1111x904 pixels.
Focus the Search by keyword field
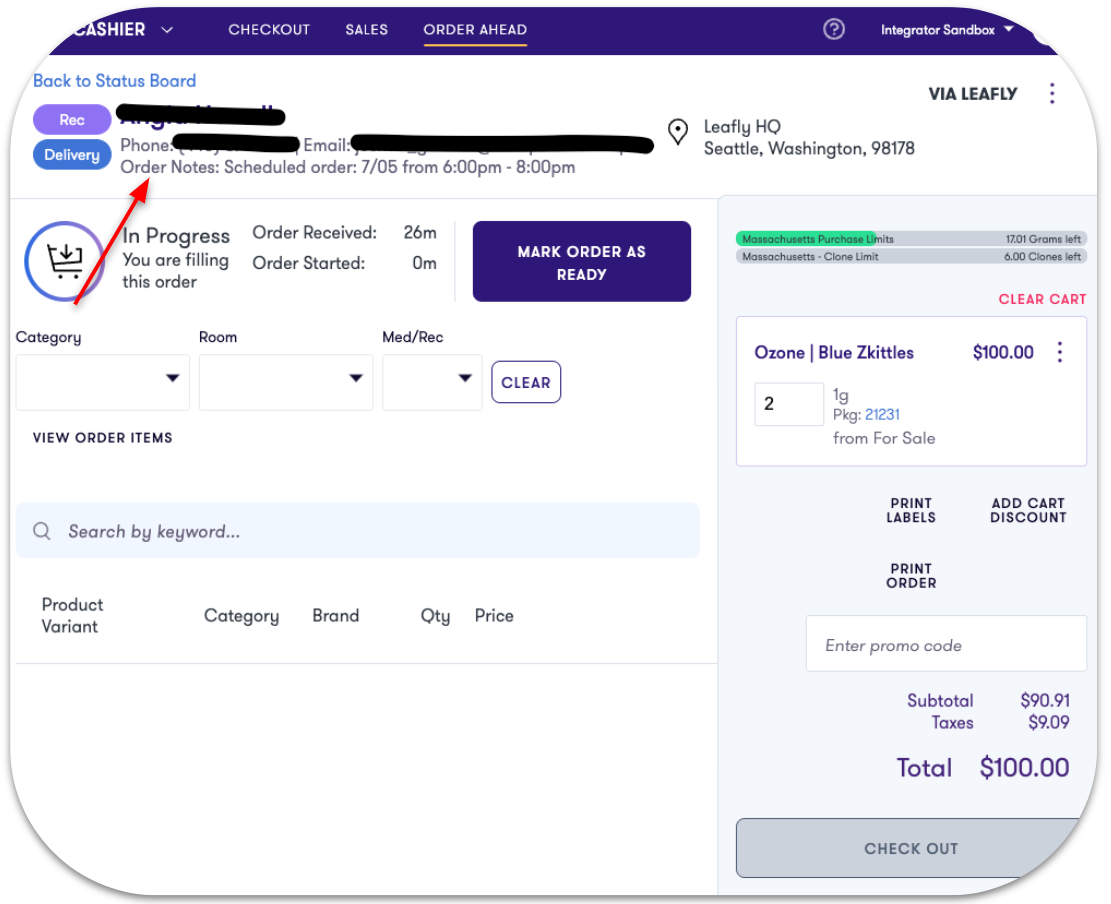[x=358, y=531]
